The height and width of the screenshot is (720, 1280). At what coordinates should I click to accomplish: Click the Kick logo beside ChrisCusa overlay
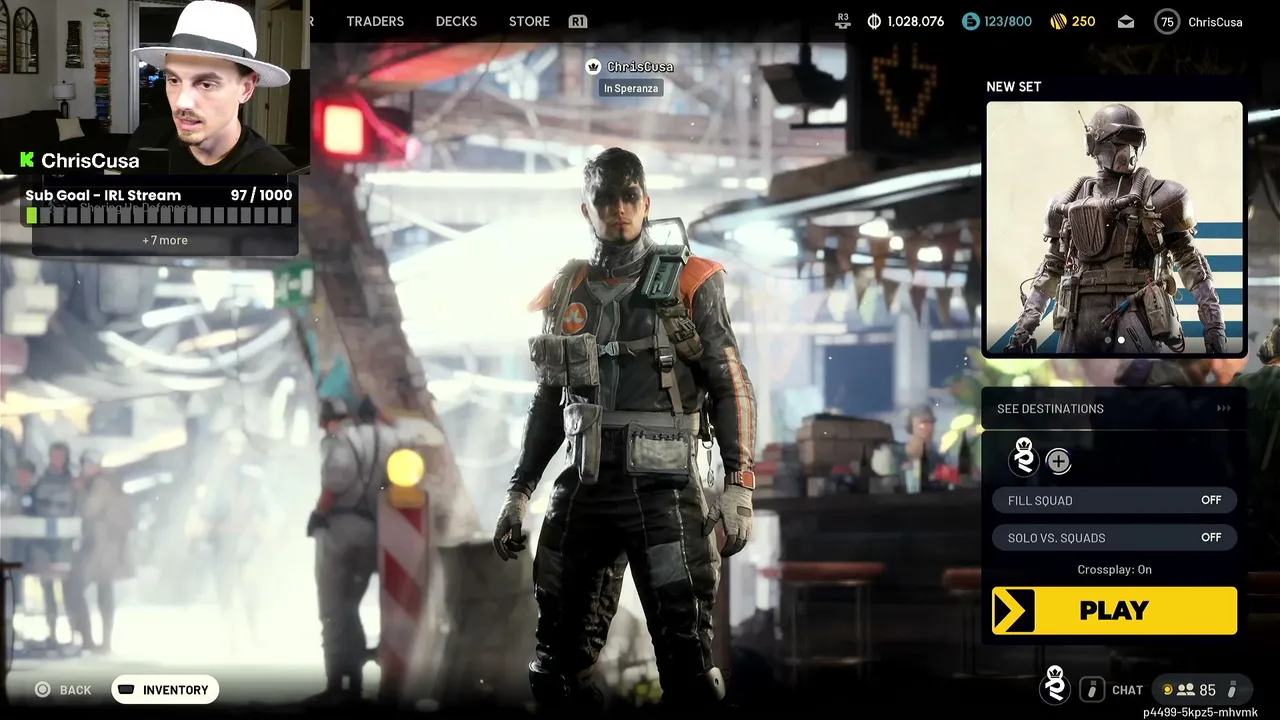tap(27, 160)
